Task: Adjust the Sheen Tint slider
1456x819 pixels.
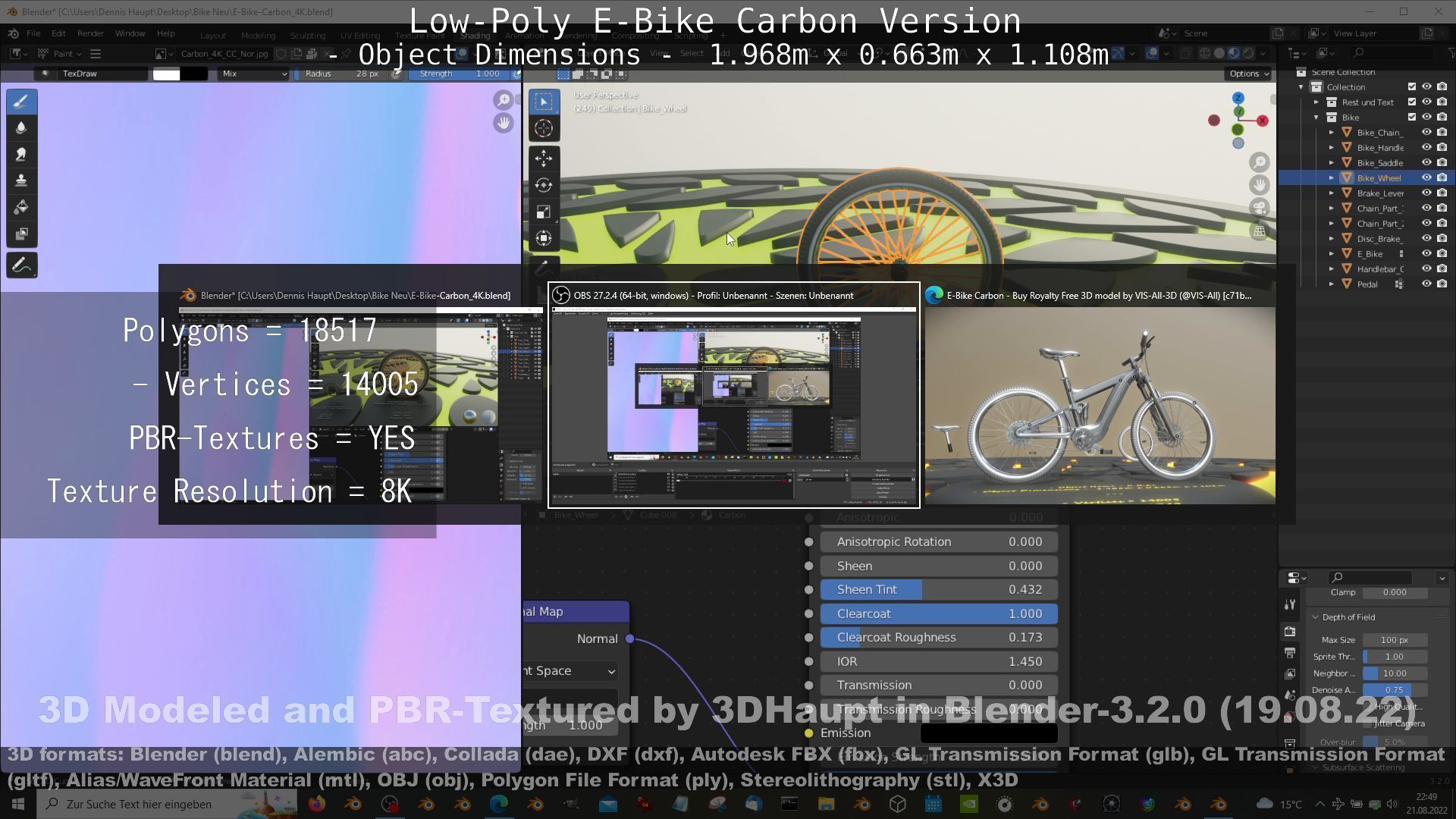Action: tap(939, 590)
